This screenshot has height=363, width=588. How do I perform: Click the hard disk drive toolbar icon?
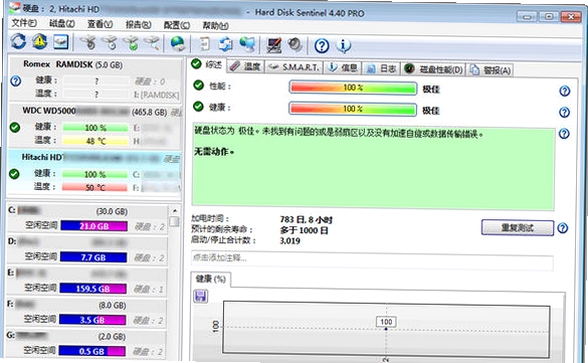tap(60, 42)
